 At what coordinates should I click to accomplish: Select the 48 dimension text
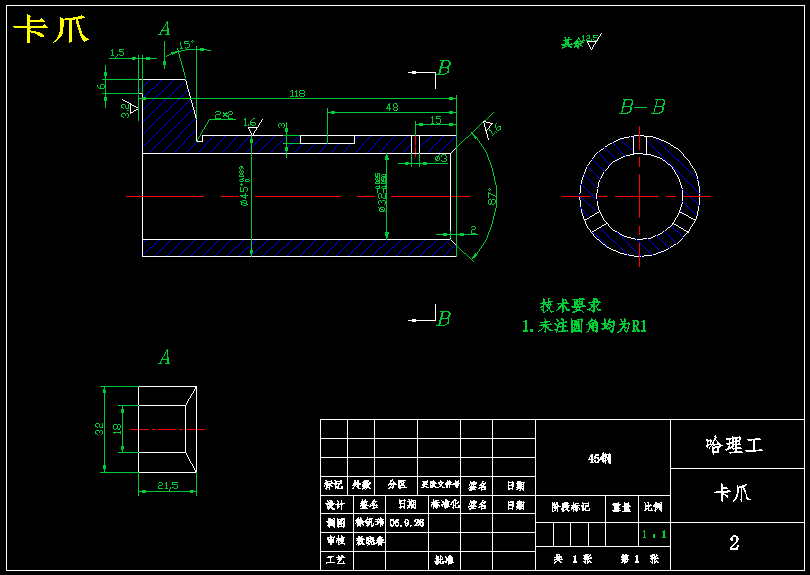coord(392,107)
